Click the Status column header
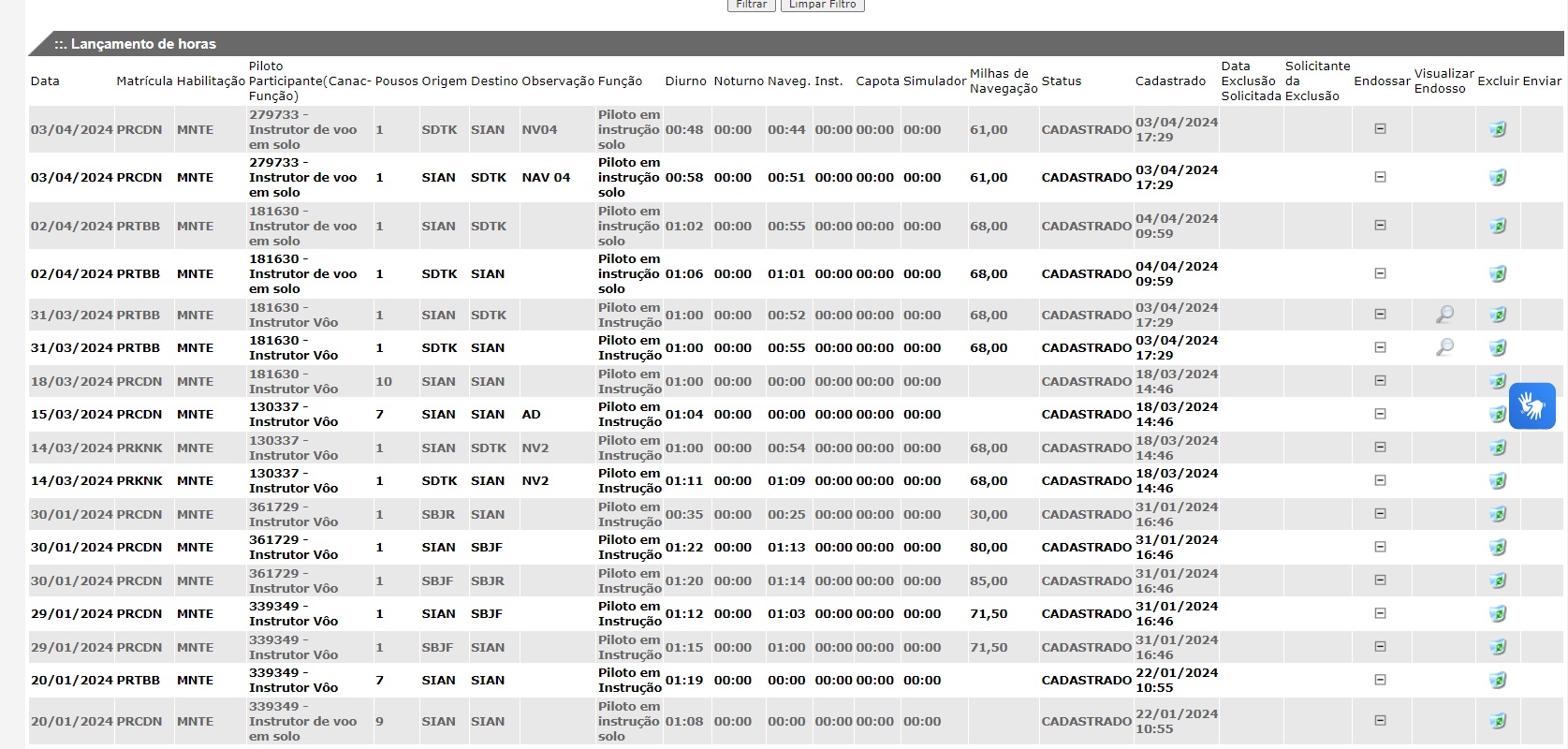The image size is (1568, 749). point(1061,81)
